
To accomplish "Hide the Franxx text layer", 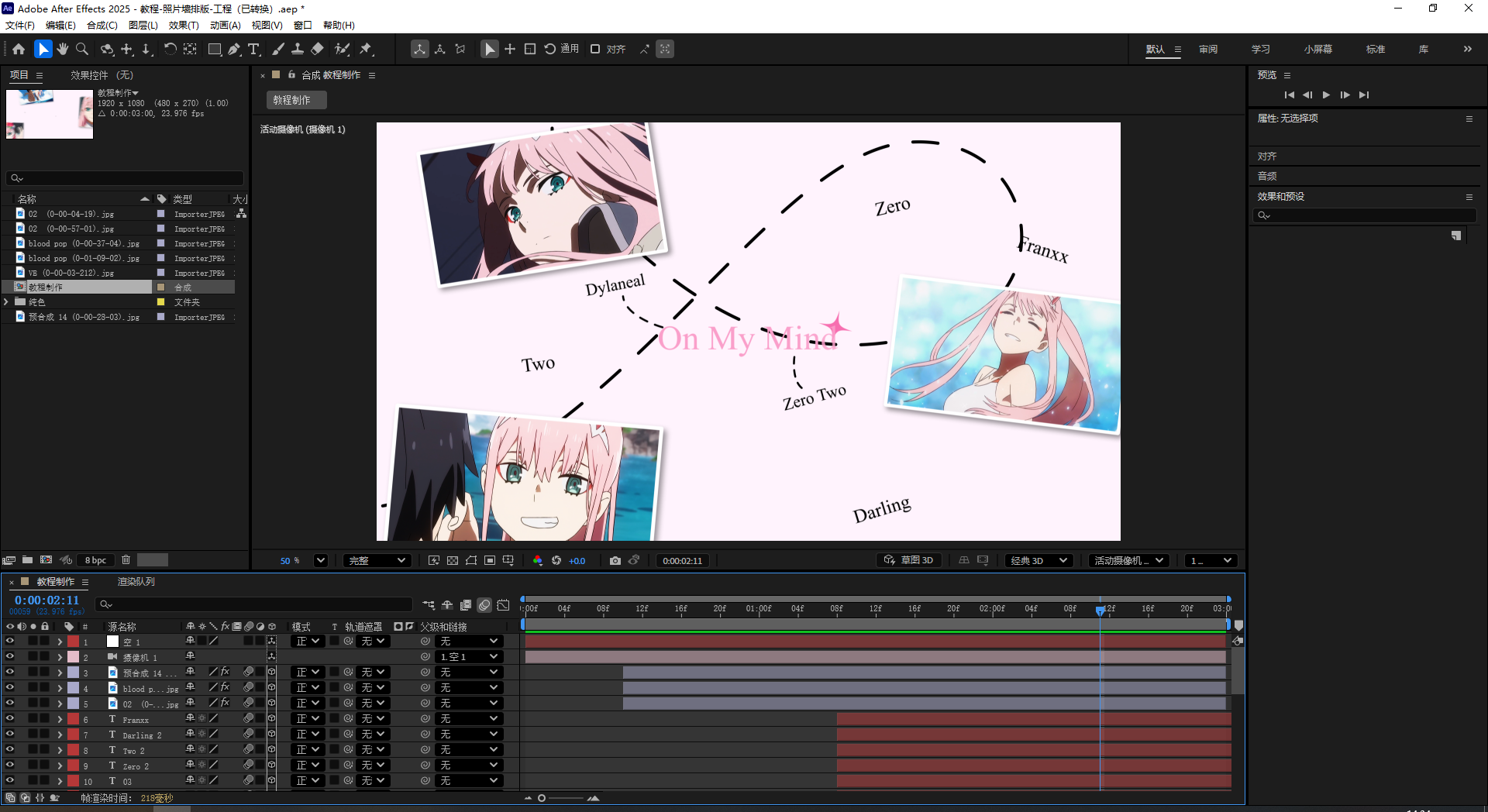I will tap(10, 719).
